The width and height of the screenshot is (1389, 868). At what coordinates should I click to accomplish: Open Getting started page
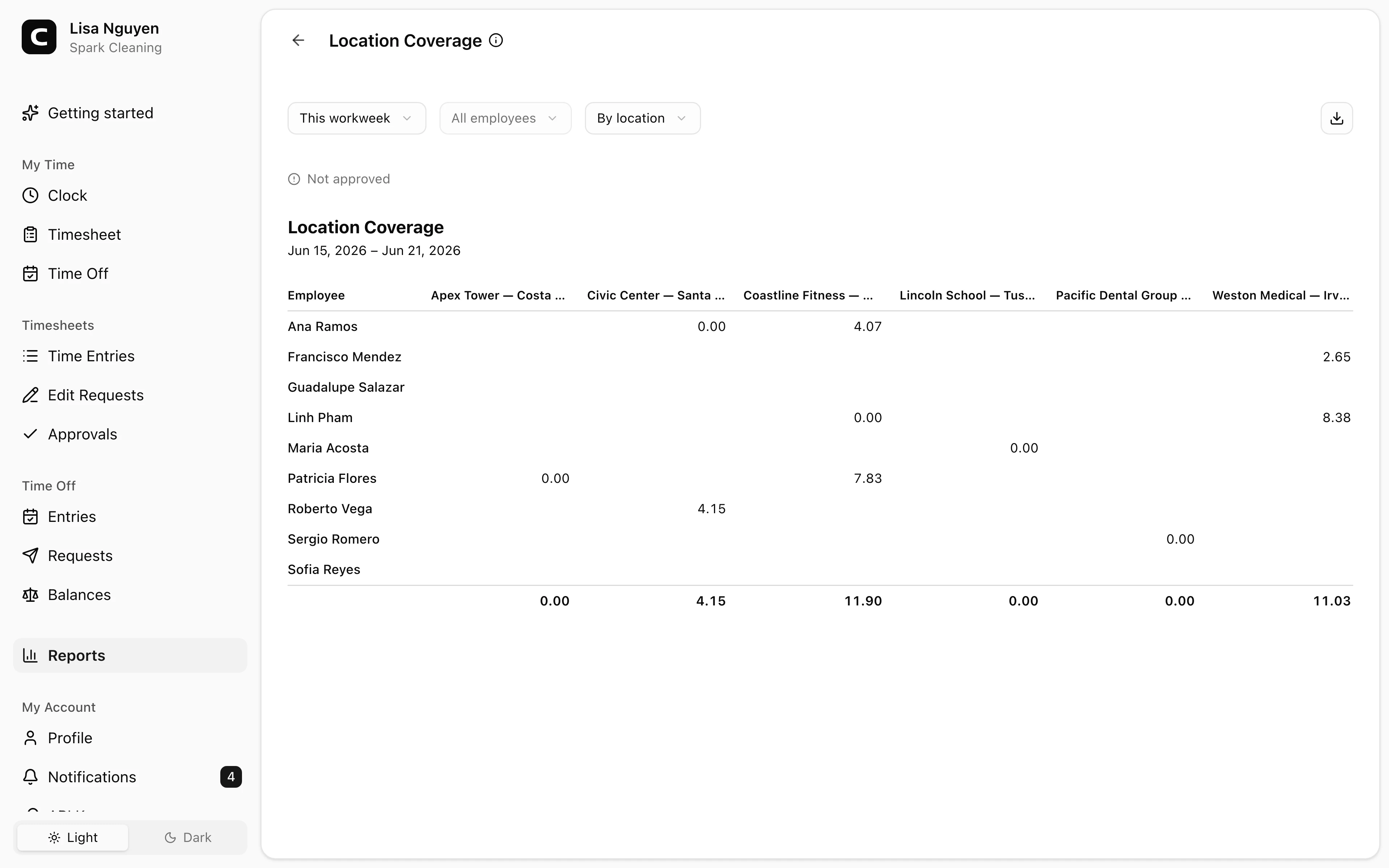130,113
